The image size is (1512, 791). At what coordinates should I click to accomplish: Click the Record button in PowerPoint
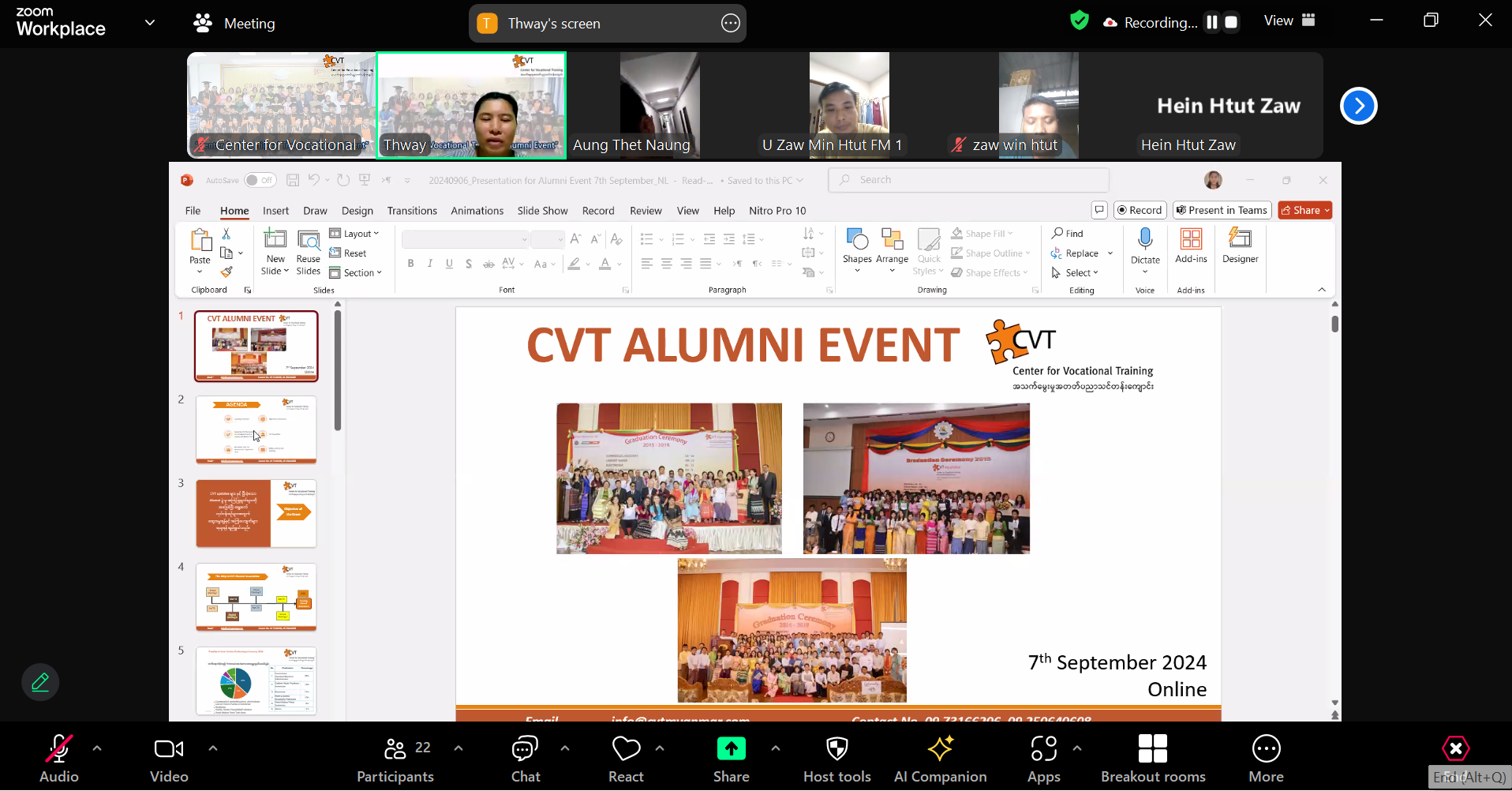(x=1140, y=210)
